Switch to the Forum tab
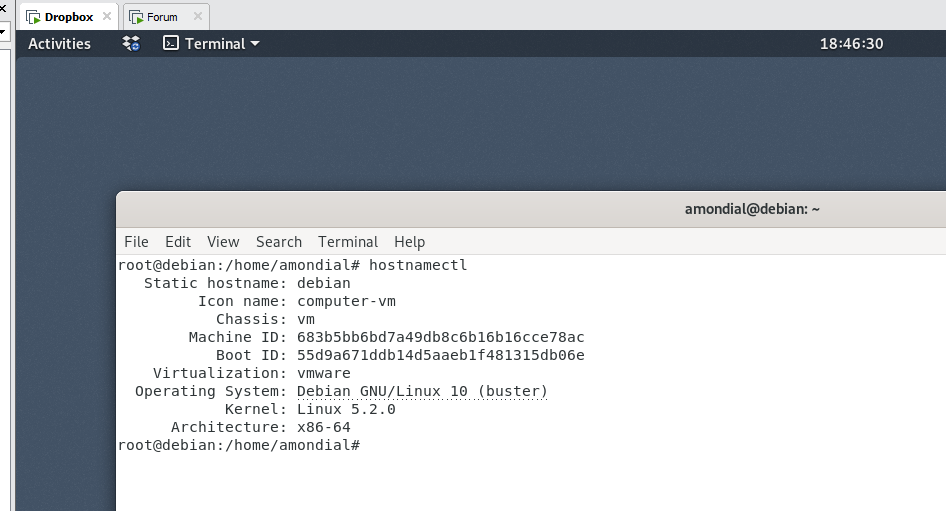The width and height of the screenshot is (946, 511). (162, 17)
